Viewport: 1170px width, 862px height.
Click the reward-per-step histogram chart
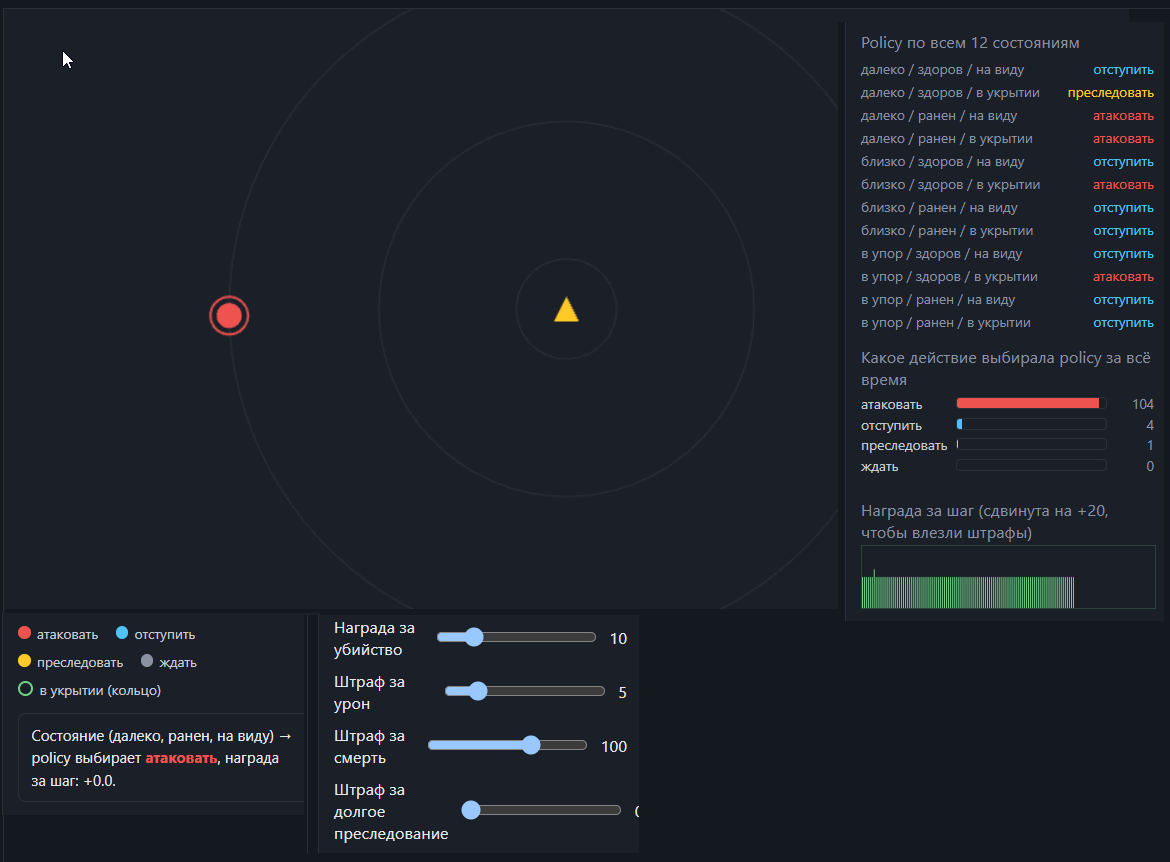tap(1008, 577)
